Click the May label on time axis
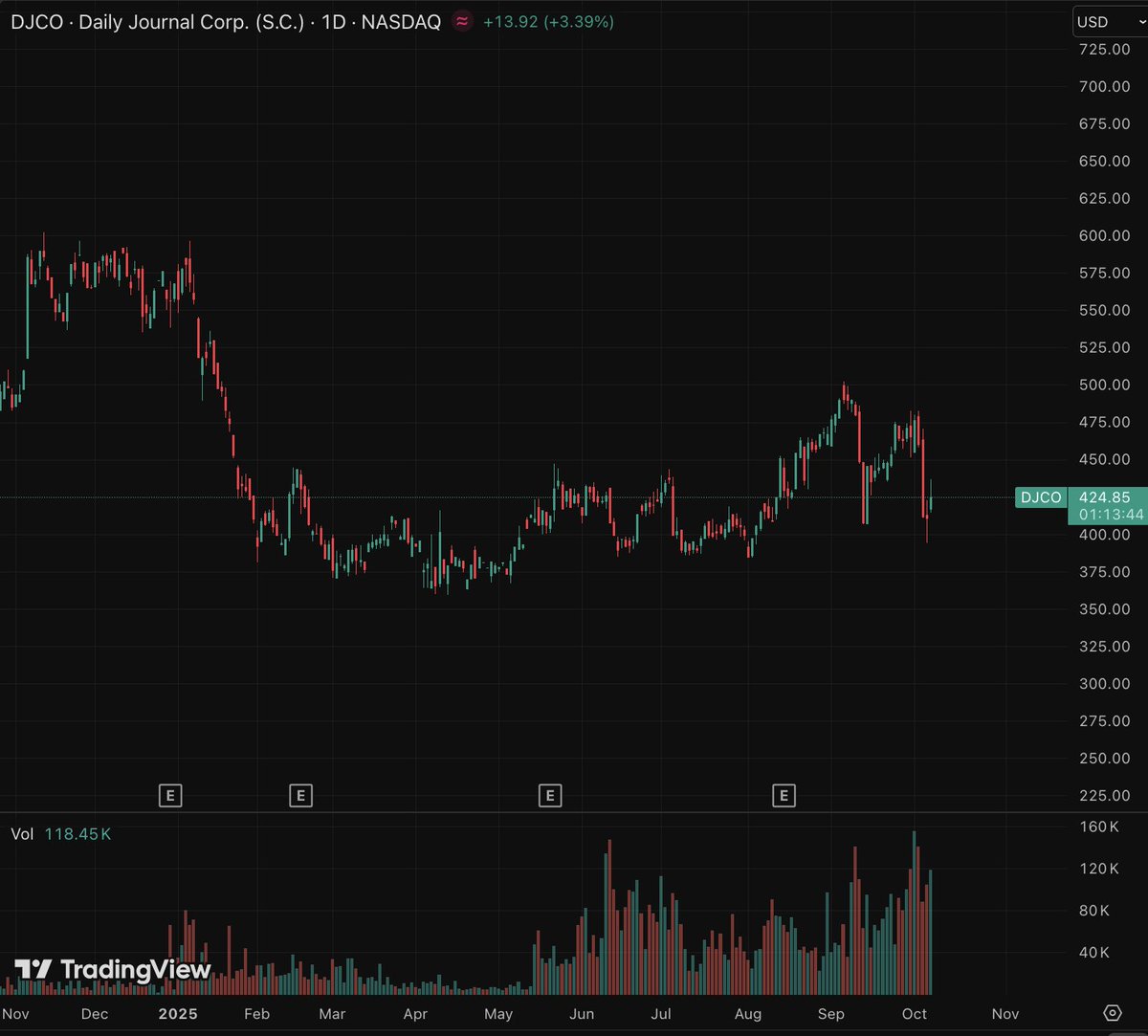The image size is (1148, 1036). (x=498, y=1014)
